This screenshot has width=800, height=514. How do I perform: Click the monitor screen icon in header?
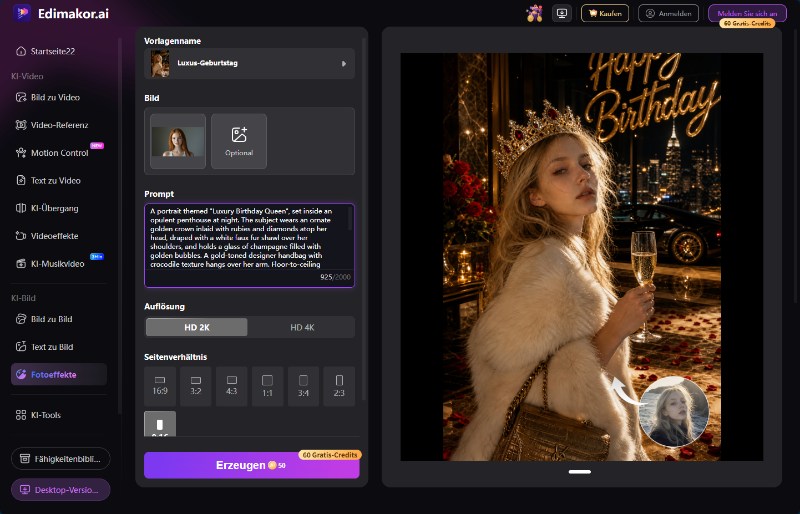tap(562, 13)
